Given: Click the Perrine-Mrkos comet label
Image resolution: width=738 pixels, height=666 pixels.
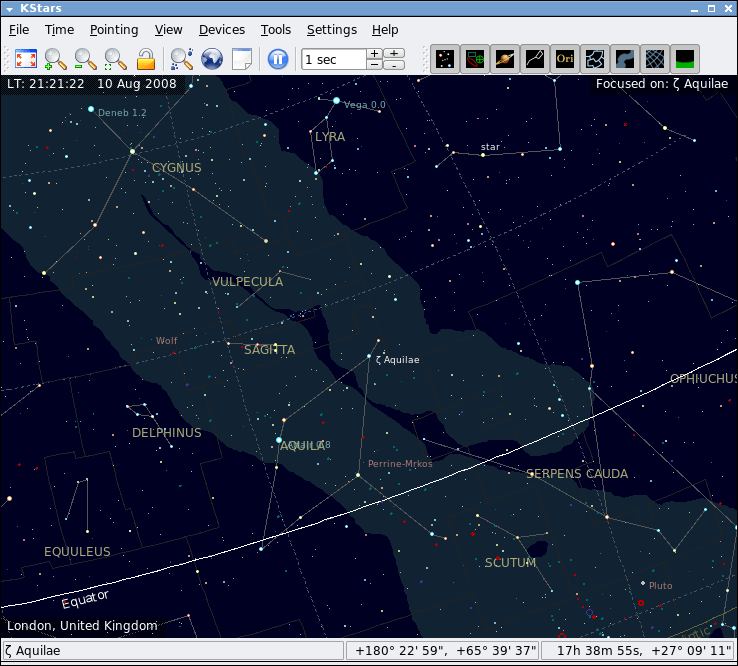Looking at the screenshot, I should coord(400,464).
